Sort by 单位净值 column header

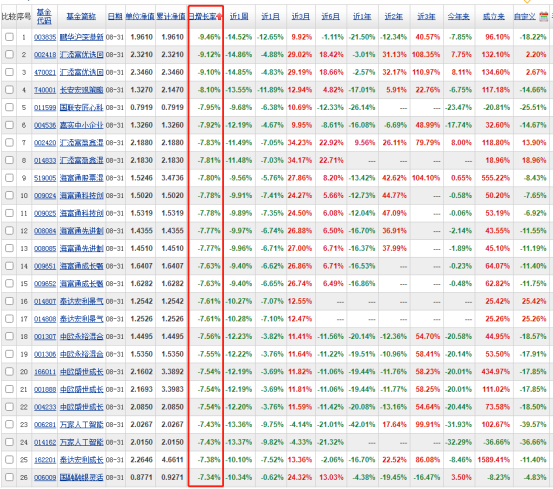click(x=140, y=16)
